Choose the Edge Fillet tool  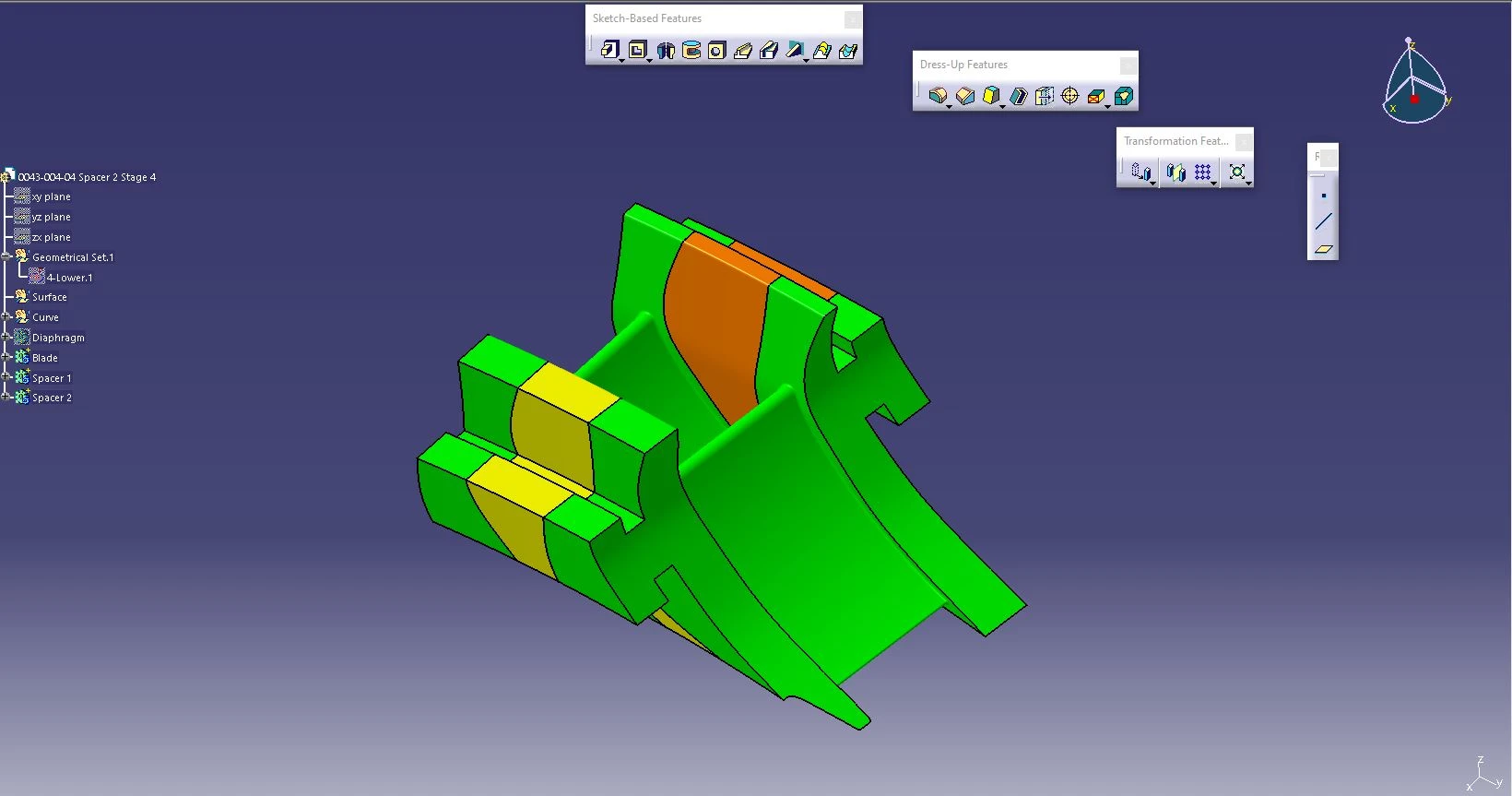937,96
